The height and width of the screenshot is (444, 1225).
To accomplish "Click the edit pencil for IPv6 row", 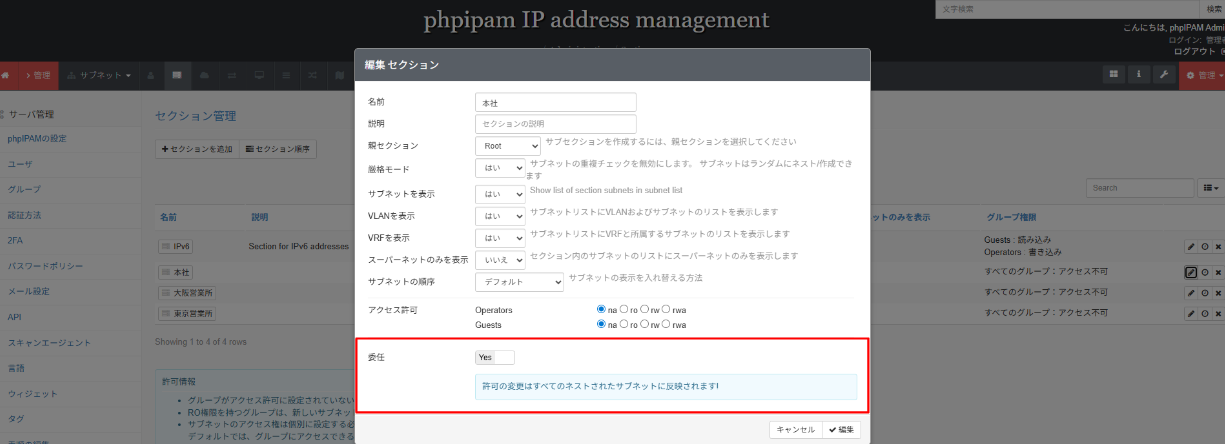I will (1191, 246).
